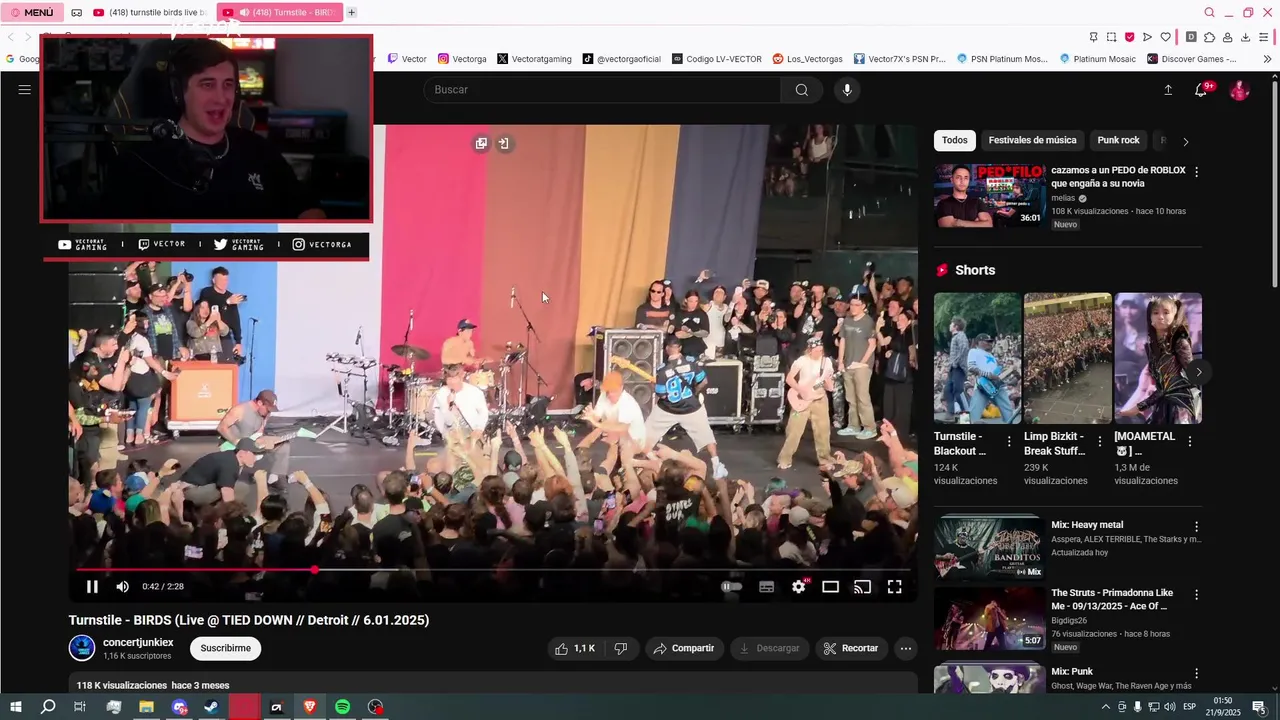
Task: Open options for Turnstile - Blackout short
Action: point(1009,441)
